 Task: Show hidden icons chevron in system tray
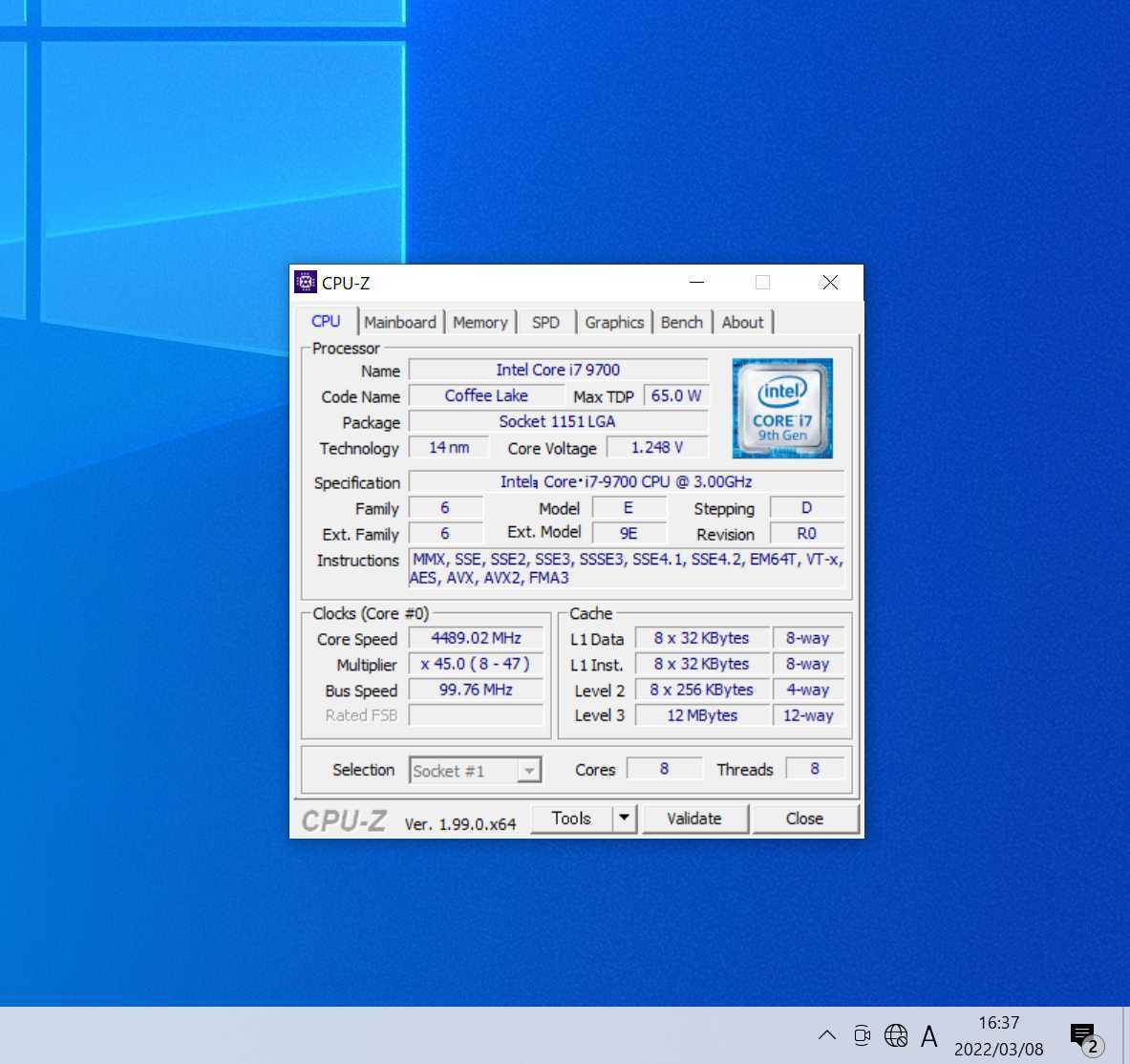point(827,1035)
